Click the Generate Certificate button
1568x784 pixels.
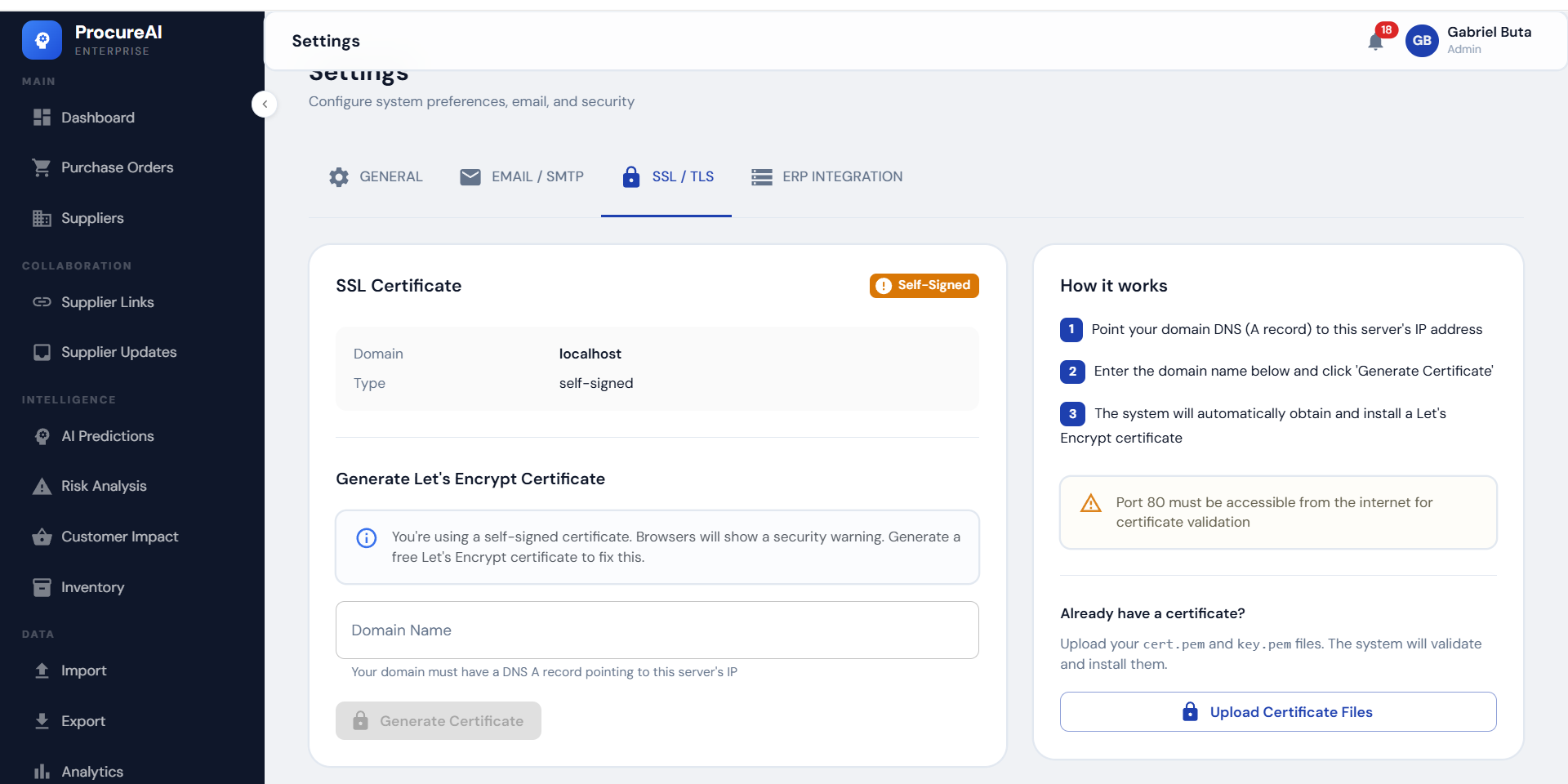(x=438, y=720)
